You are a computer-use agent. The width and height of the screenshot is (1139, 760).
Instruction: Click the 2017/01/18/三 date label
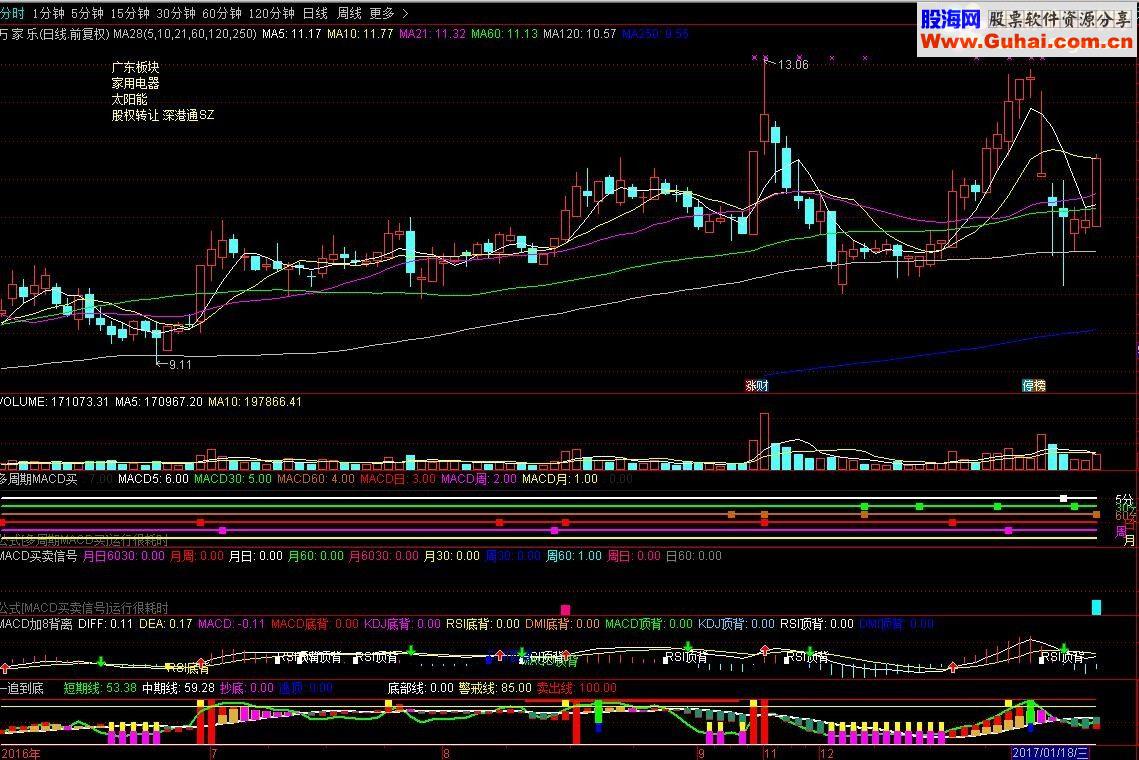tap(1050, 752)
